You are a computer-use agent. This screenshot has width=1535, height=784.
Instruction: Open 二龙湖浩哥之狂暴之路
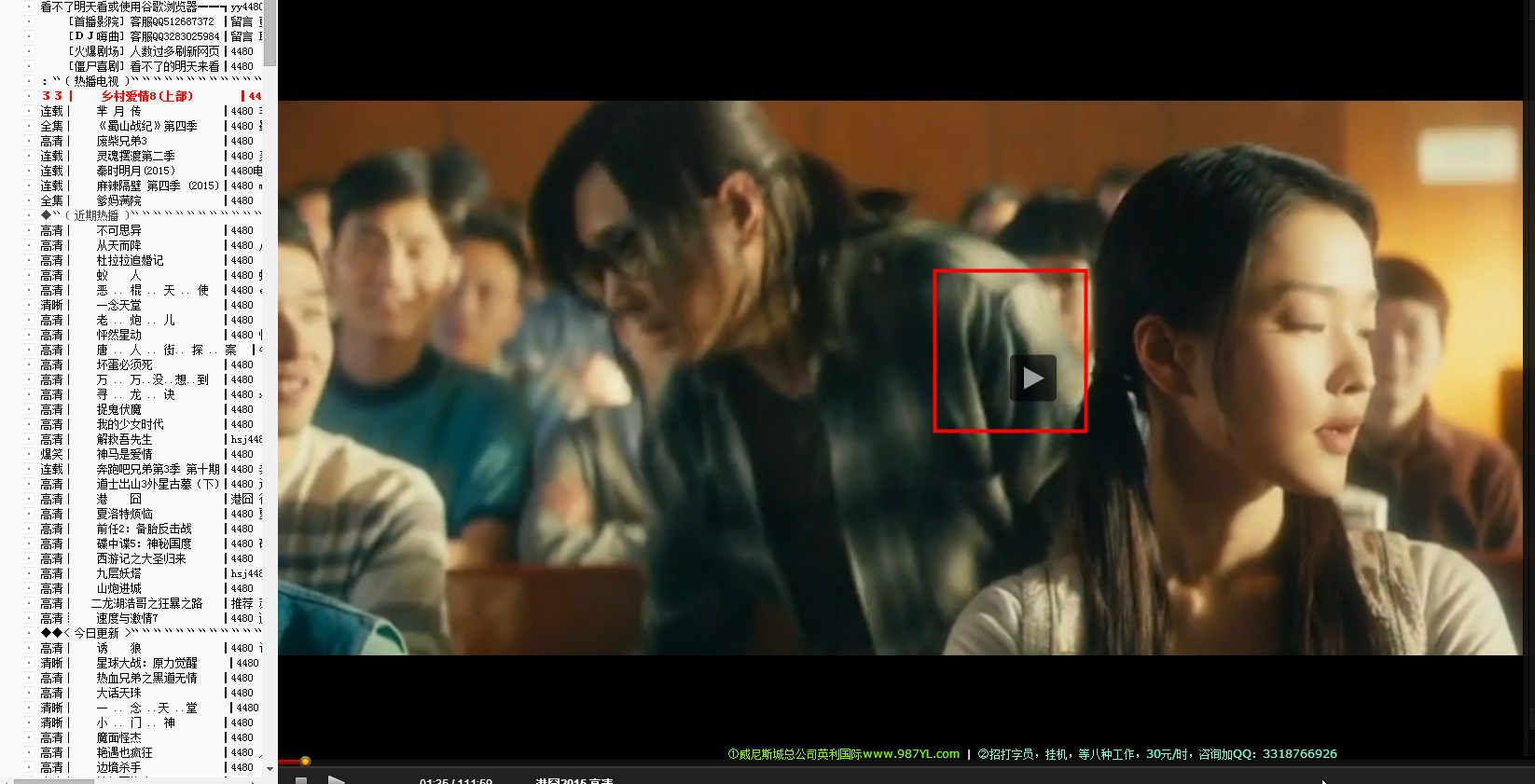point(147,603)
